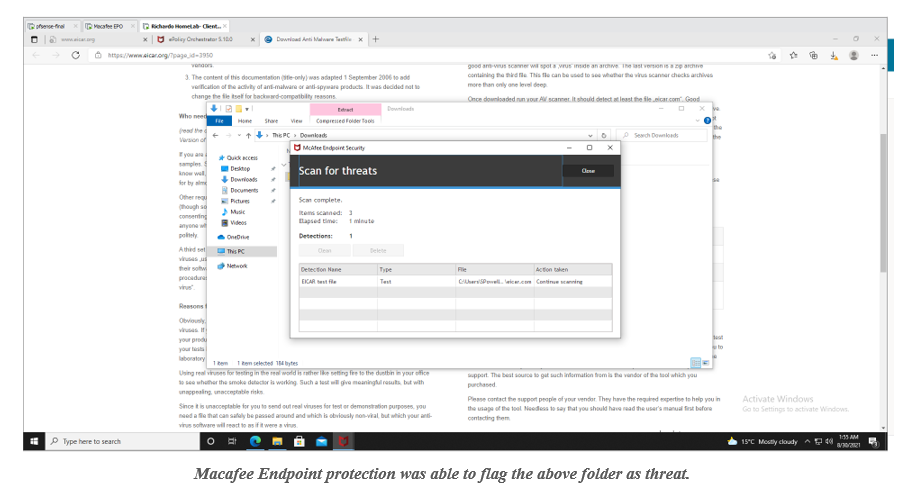The width and height of the screenshot is (903, 490).
Task: Switch Explorer to large icons view
Action: [705, 363]
